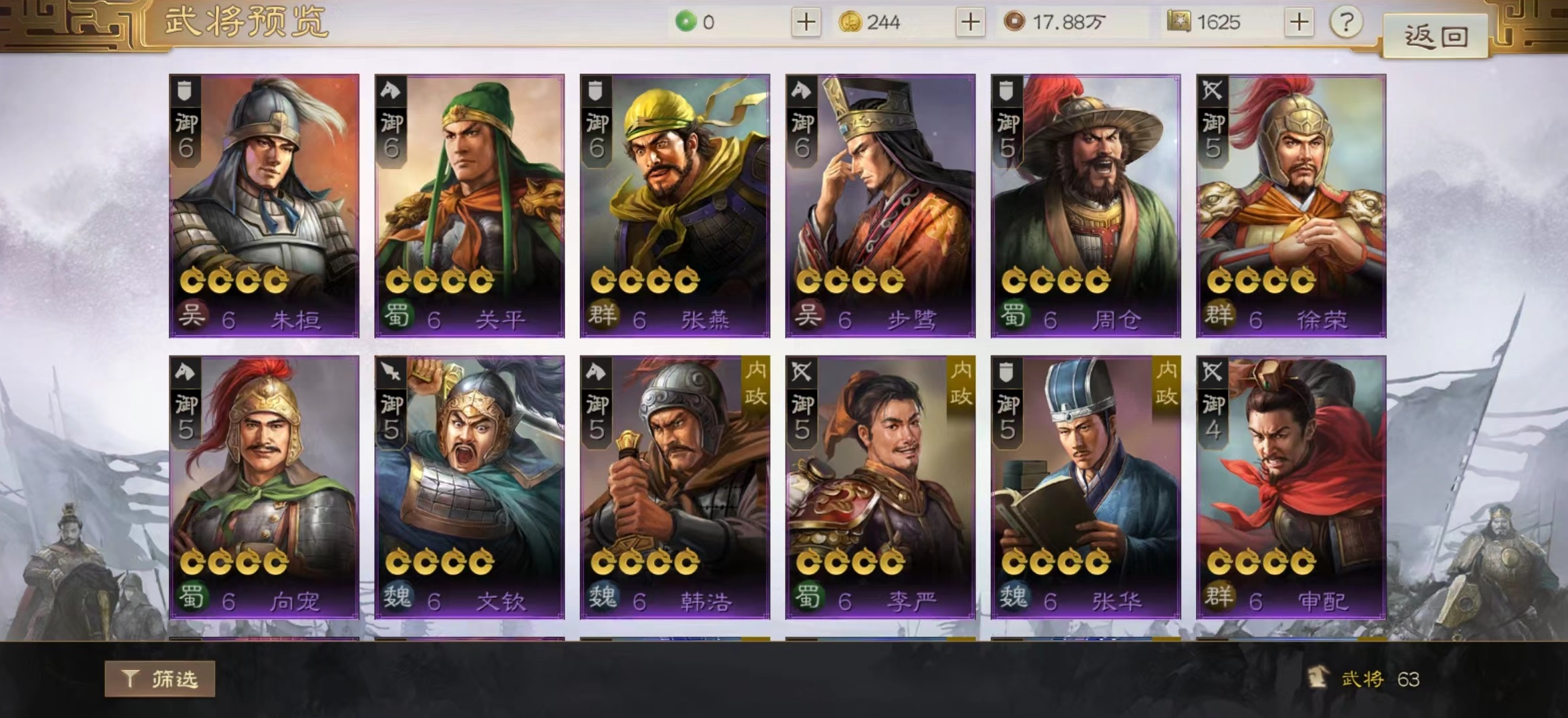The image size is (1568, 718).
Task: Click plus button next to 1625 tickets
Action: (1299, 22)
